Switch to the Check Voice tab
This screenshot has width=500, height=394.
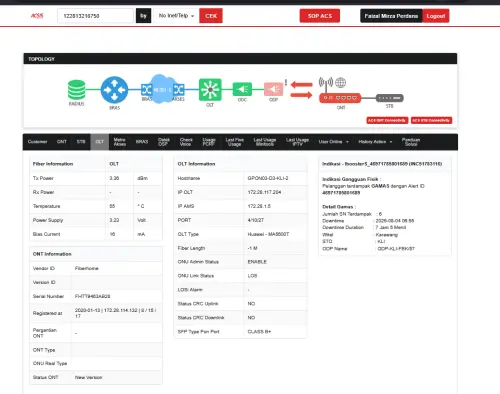[186, 142]
